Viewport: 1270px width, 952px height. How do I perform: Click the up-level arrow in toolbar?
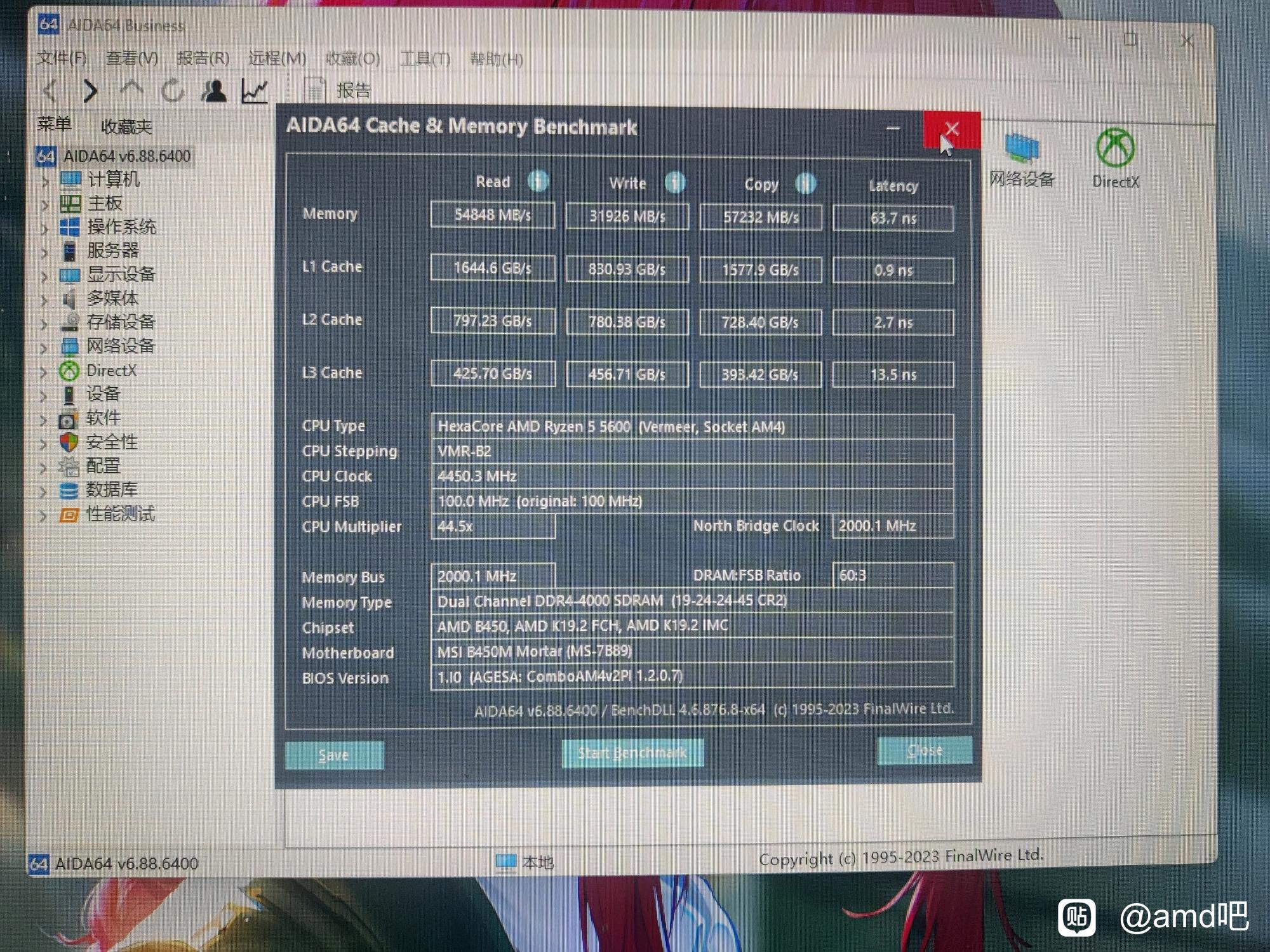tap(131, 89)
